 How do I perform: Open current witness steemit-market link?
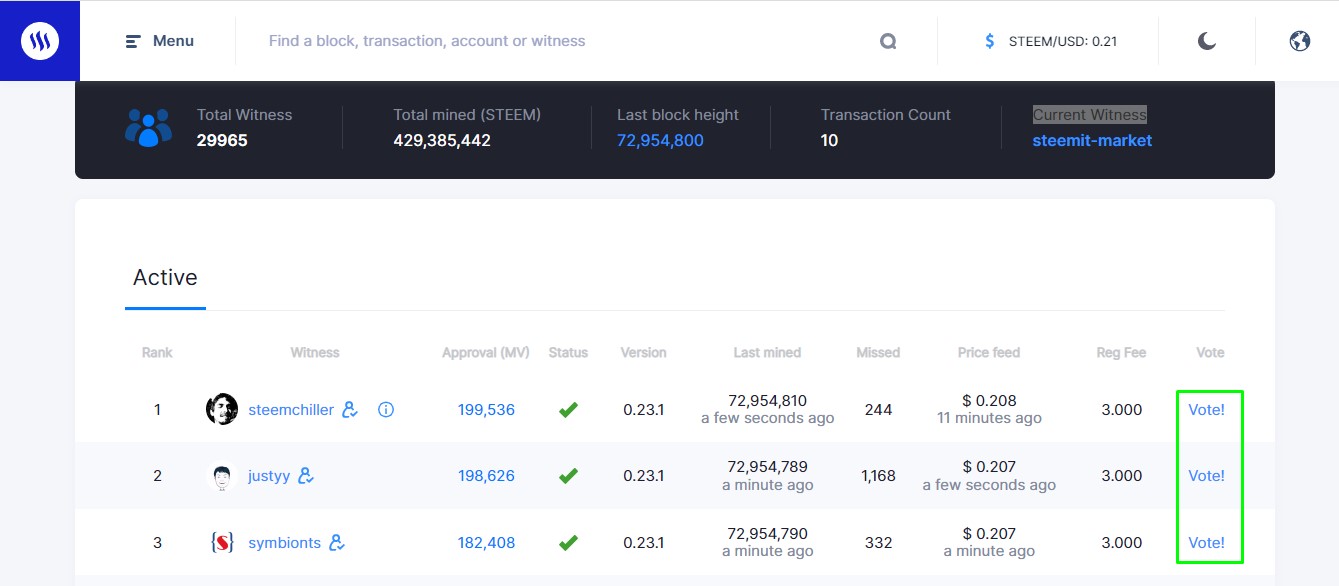click(x=1092, y=141)
